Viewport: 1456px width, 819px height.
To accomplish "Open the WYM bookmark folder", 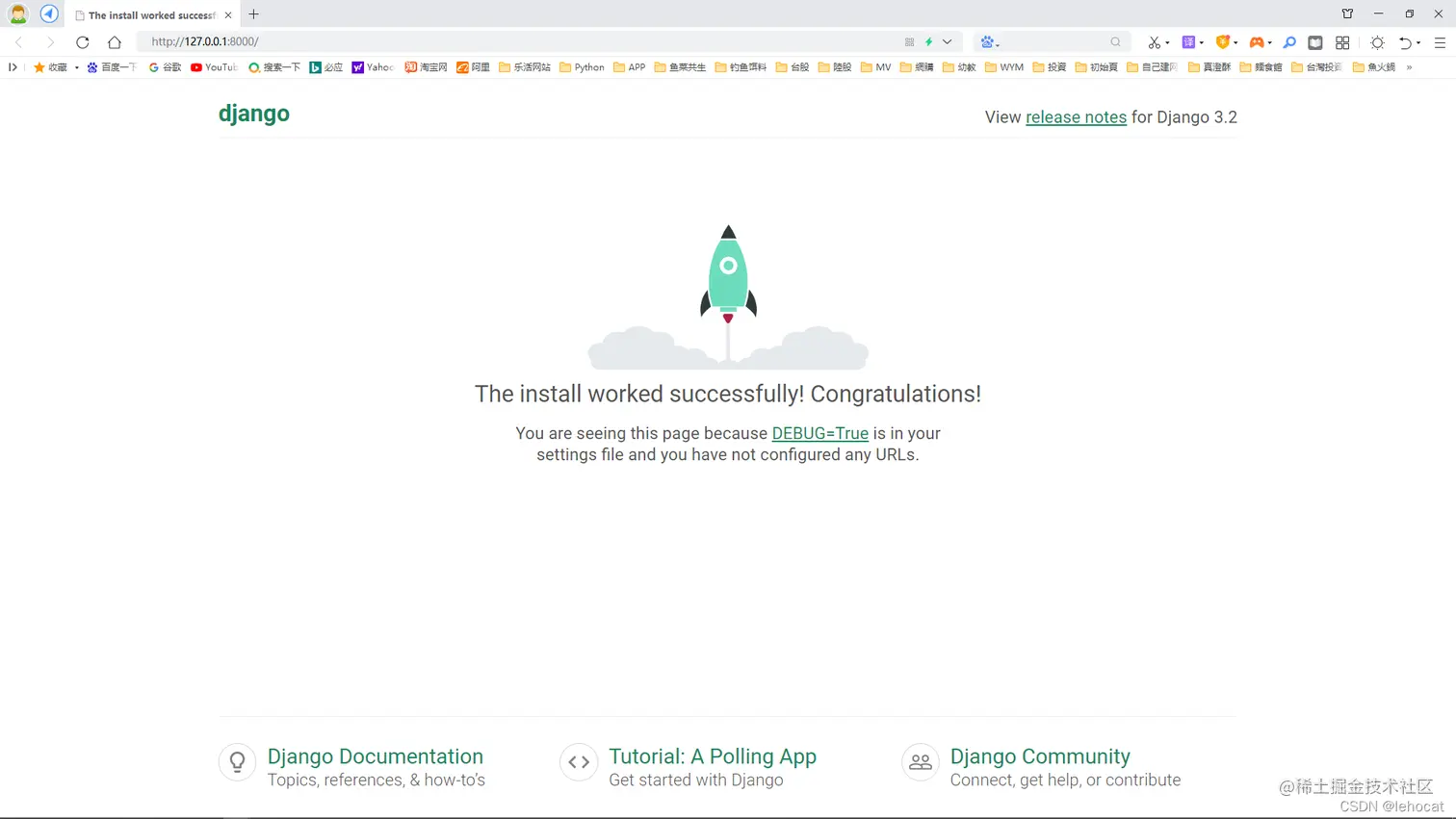I will click(x=1004, y=67).
